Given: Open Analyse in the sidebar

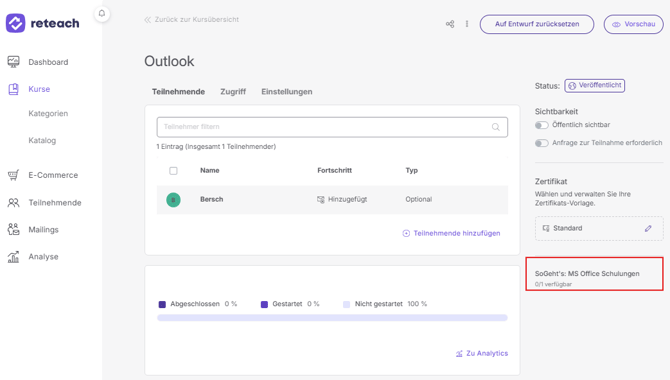Looking at the screenshot, I should 43,256.
